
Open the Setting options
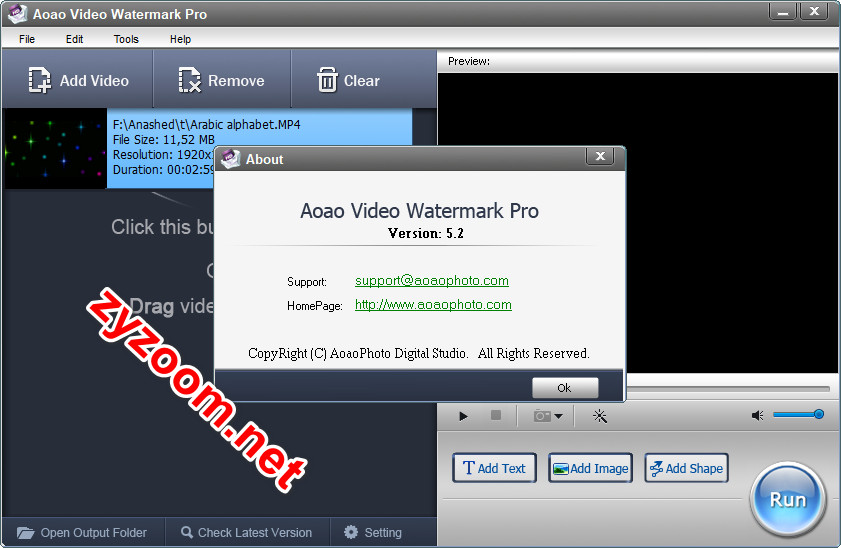373,532
